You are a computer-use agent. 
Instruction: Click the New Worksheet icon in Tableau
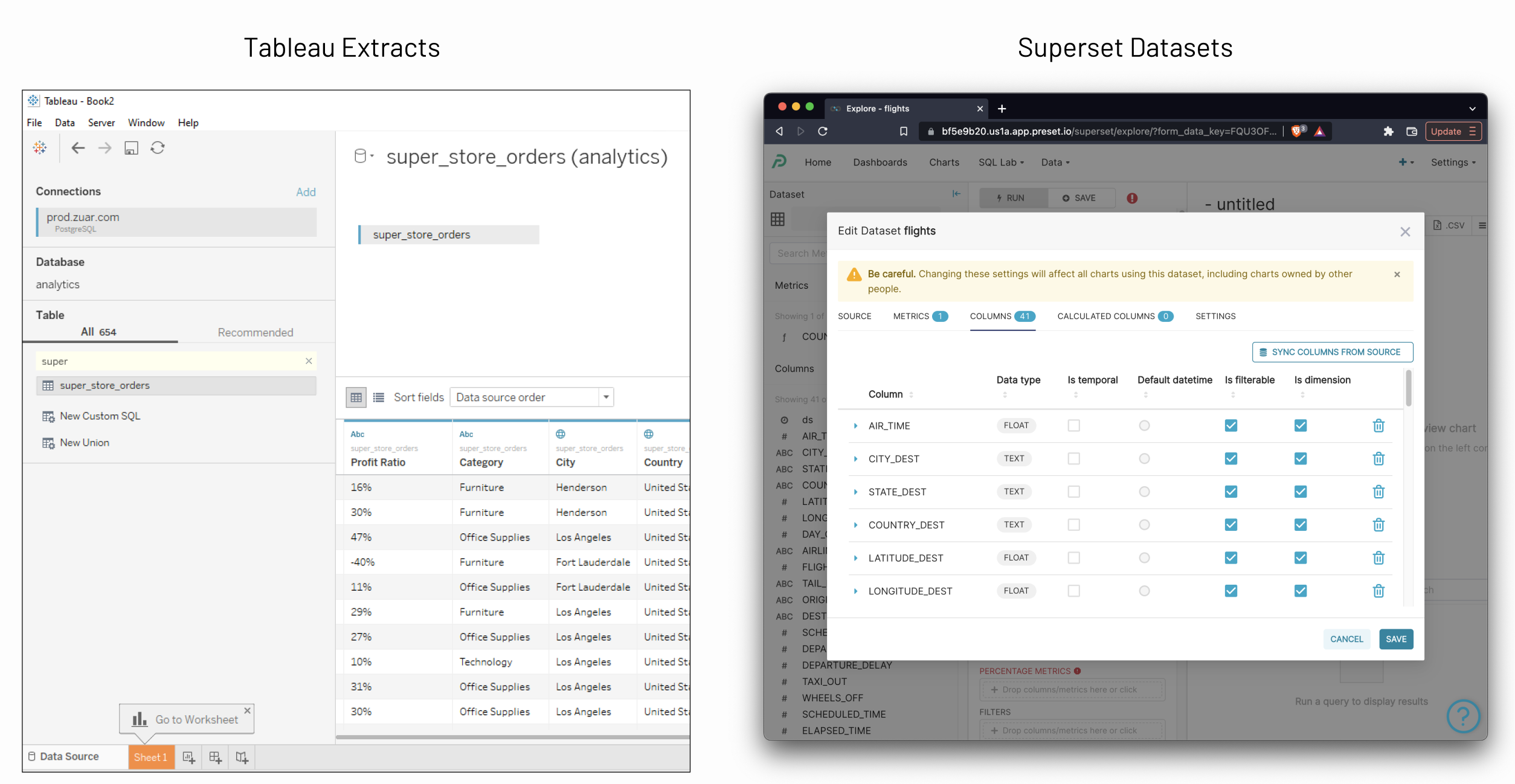point(188,757)
